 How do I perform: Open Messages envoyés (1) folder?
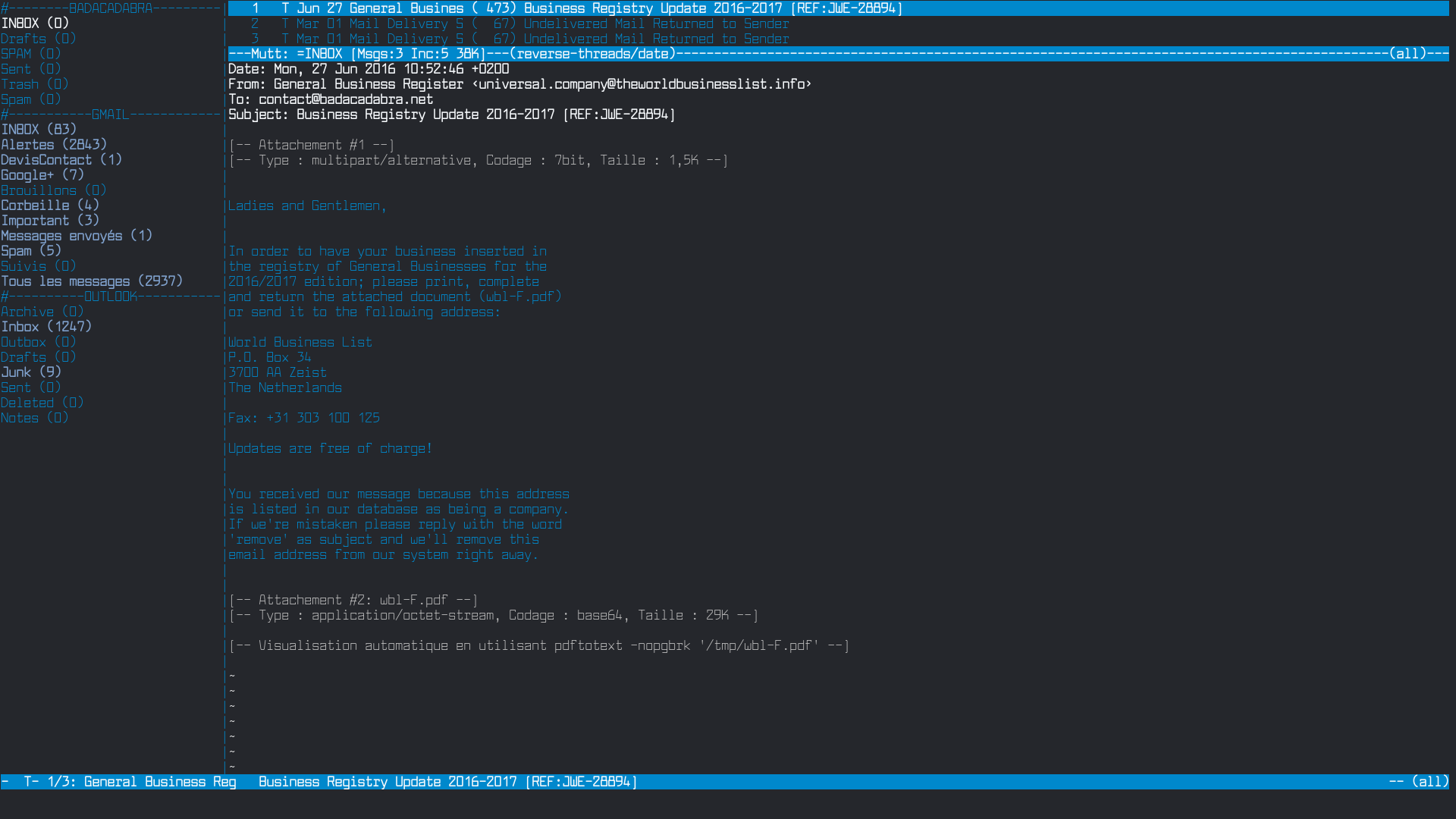(x=76, y=236)
